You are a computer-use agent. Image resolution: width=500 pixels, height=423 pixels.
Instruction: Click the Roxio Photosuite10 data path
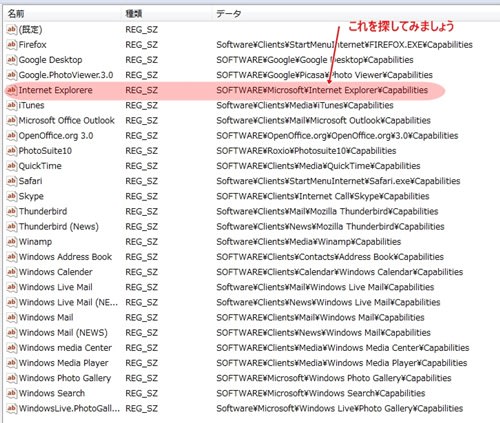pyautogui.click(x=306, y=151)
